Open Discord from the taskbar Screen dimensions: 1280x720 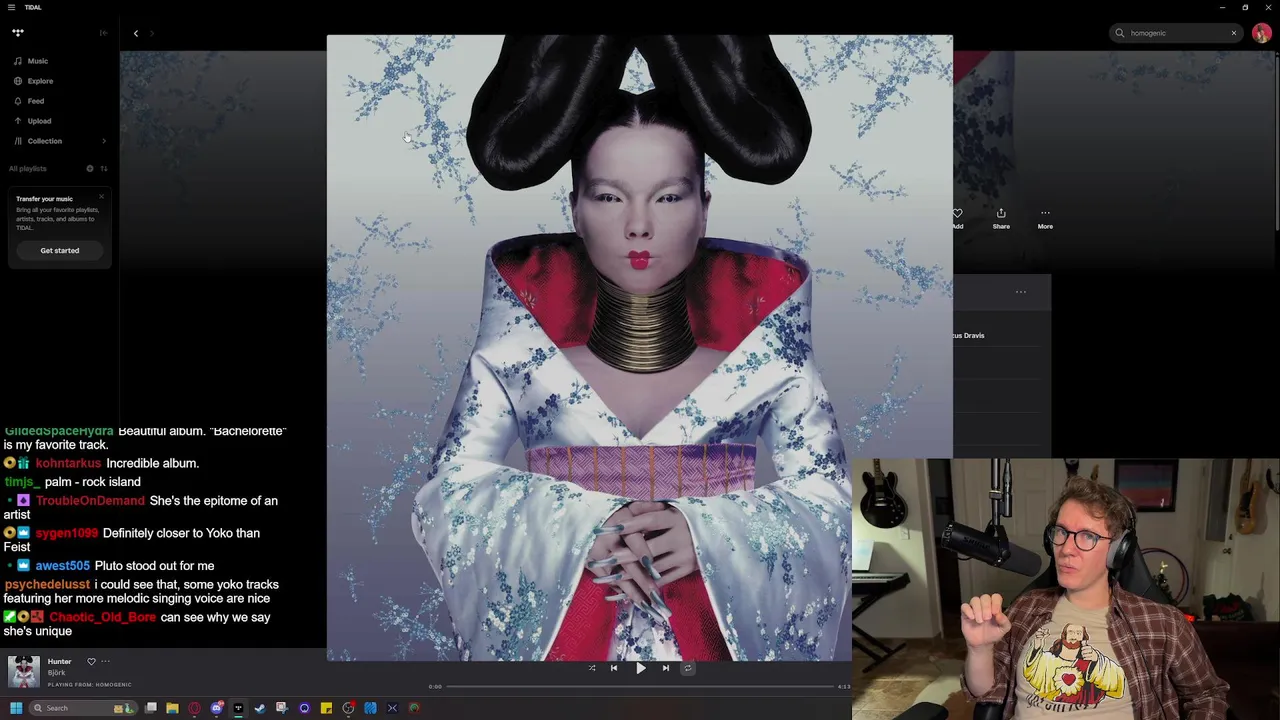click(216, 708)
